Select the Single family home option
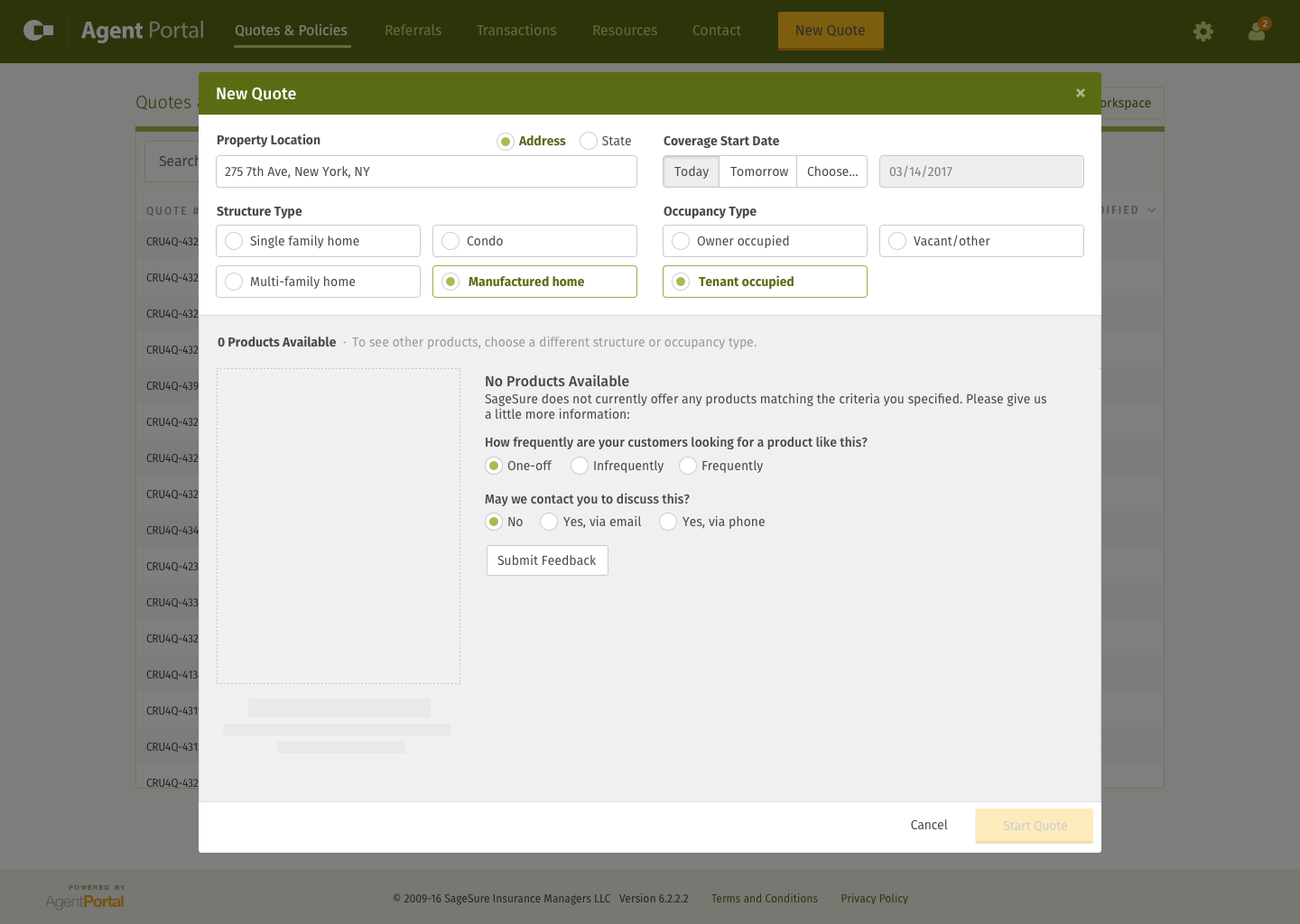Image resolution: width=1300 pixels, height=924 pixels. 318,241
